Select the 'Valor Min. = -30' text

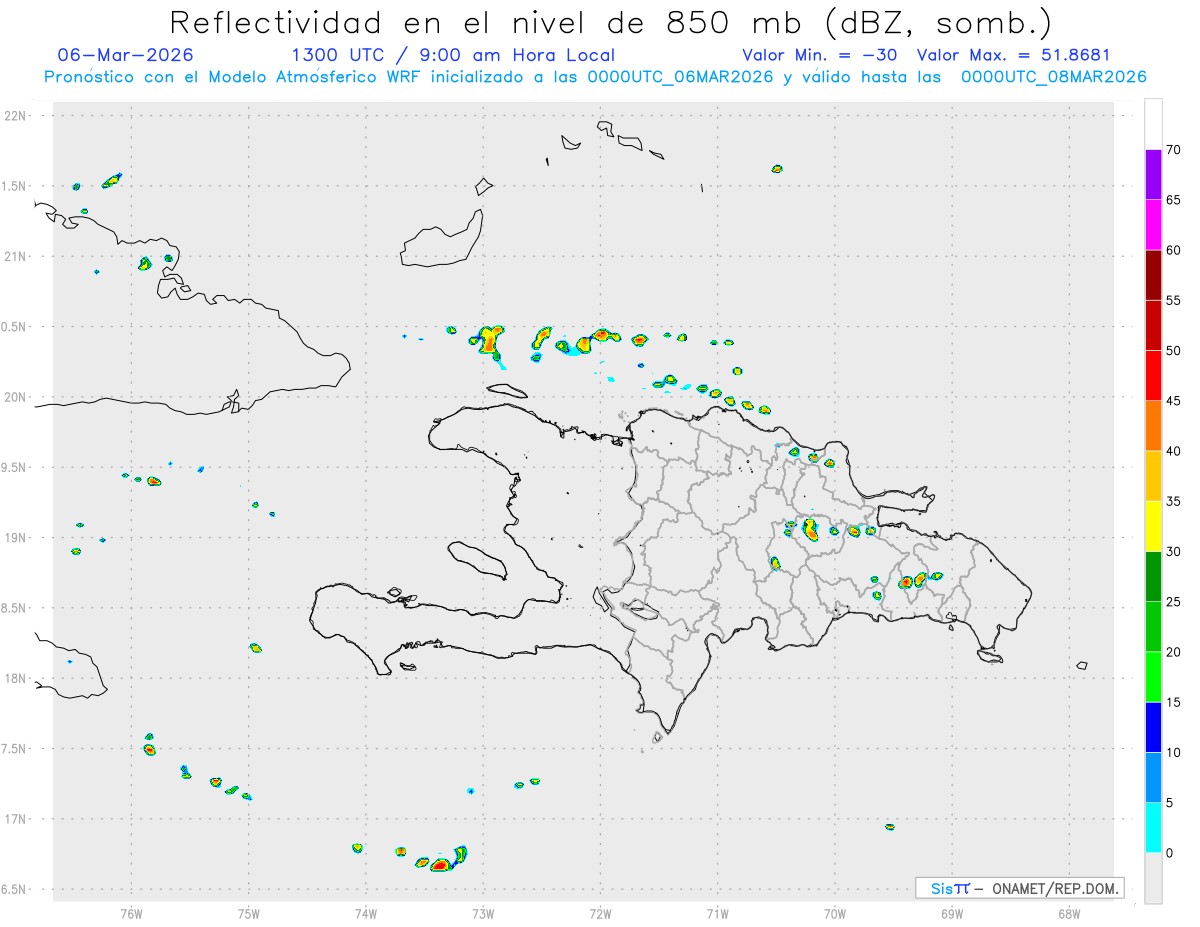click(822, 55)
